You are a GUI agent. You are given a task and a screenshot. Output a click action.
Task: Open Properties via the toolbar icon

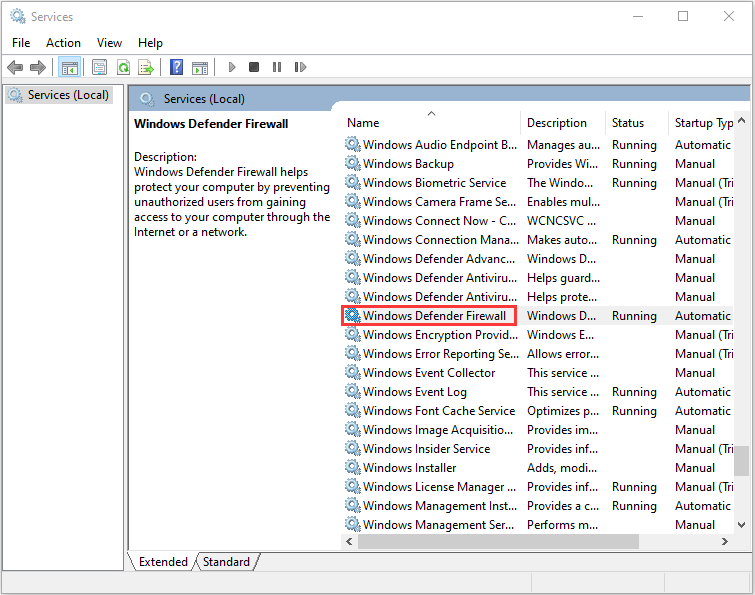click(99, 67)
